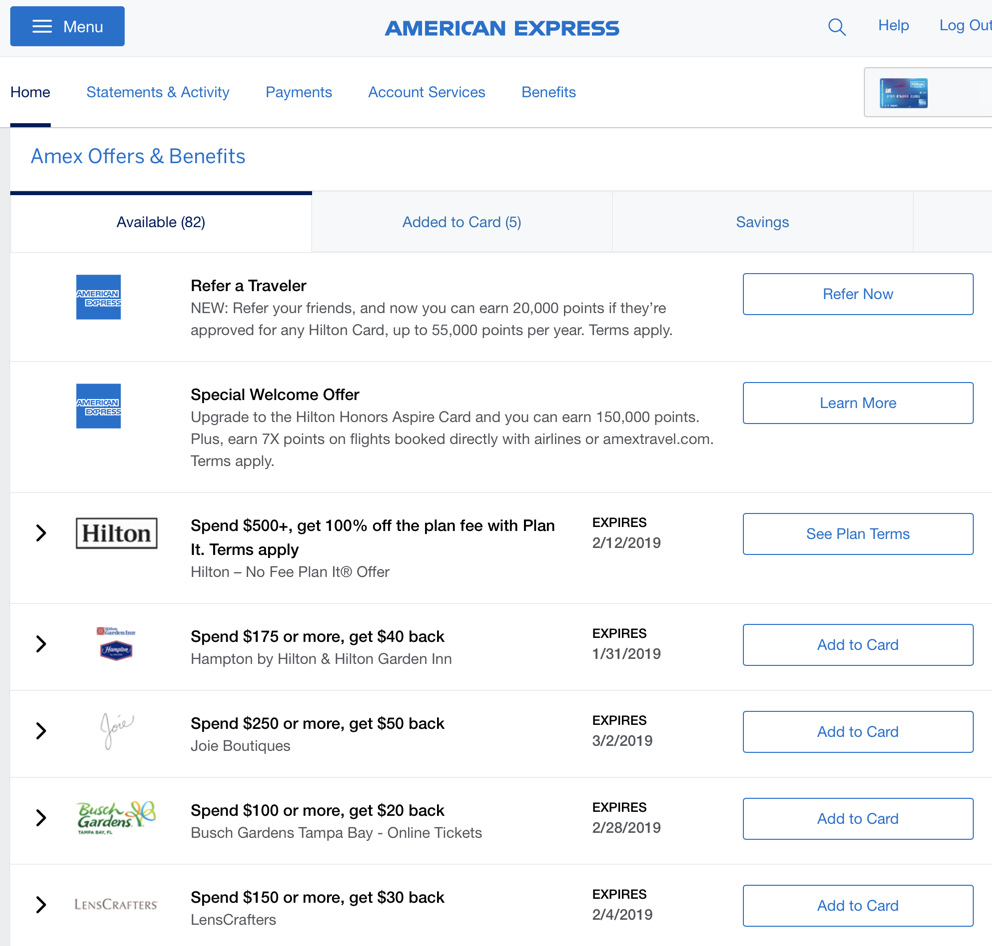The width and height of the screenshot is (992, 946).
Task: Add the Busch Gardens offer to card
Action: click(x=858, y=818)
